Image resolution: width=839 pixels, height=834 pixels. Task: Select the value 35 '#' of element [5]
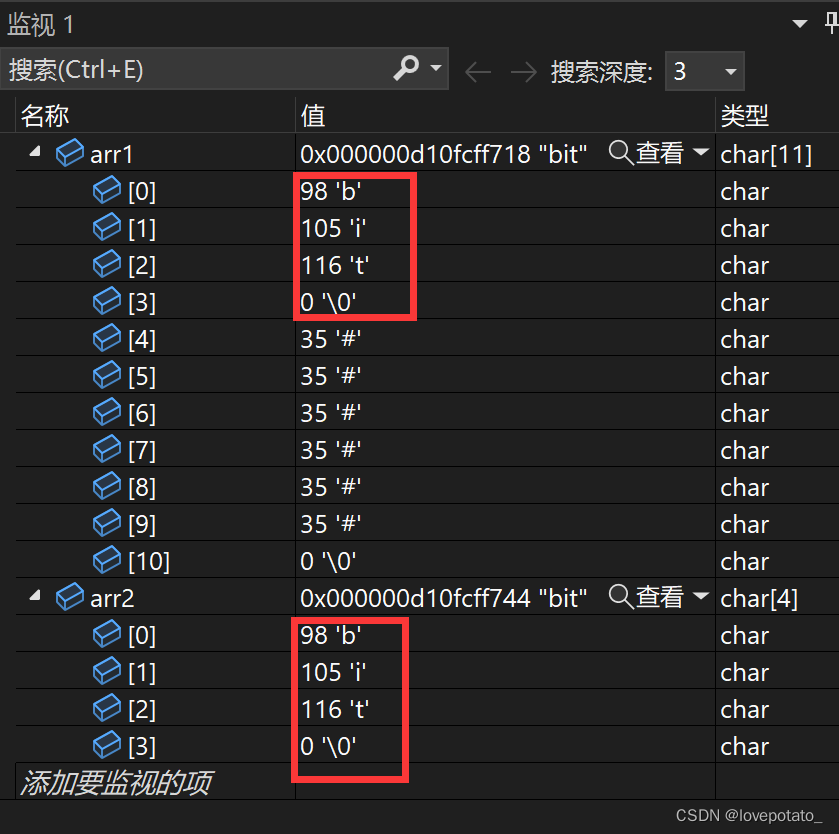pos(331,376)
